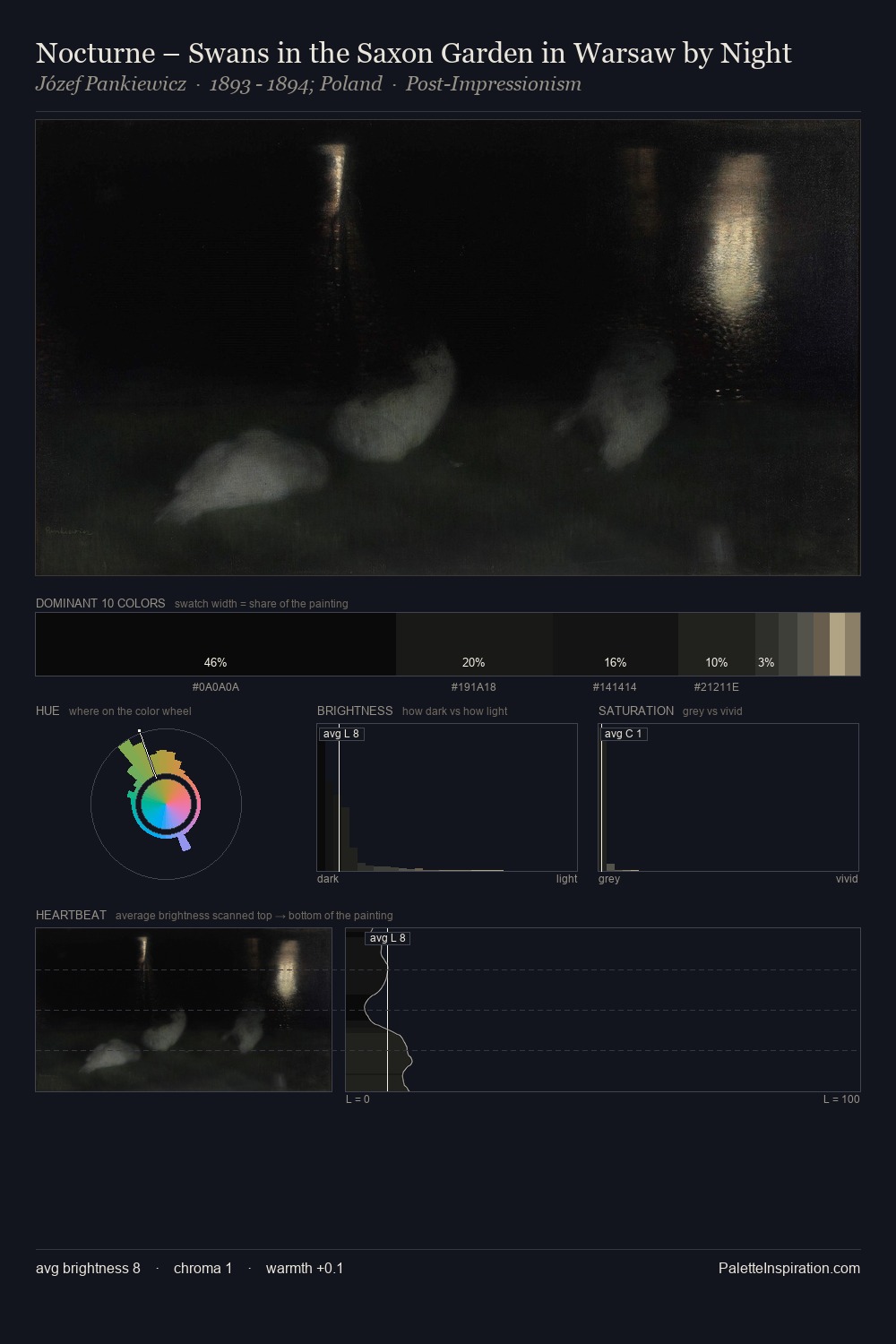Click 'chroma 1' in footer
896x1344 pixels.
click(202, 1268)
